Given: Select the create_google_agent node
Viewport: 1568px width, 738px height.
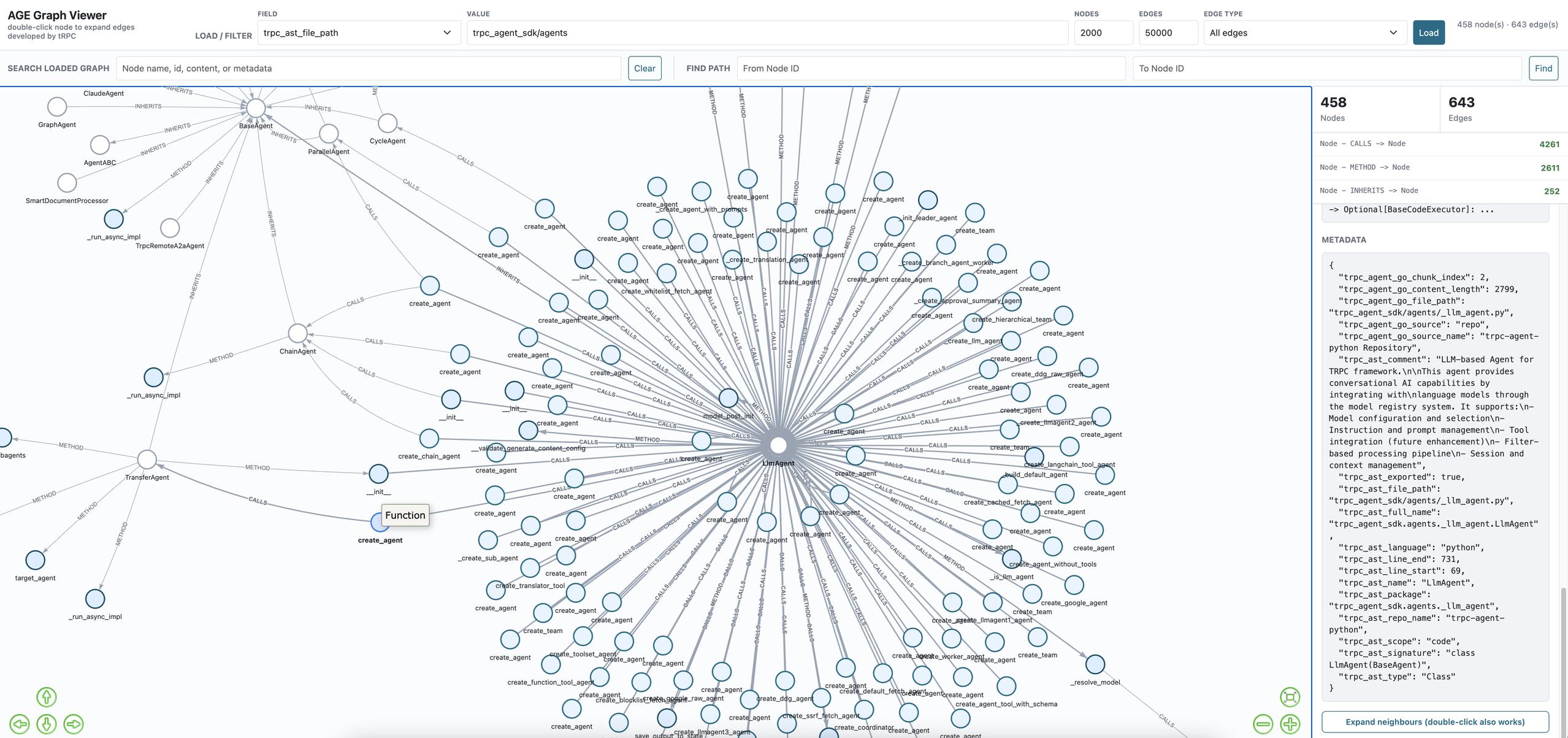Looking at the screenshot, I should 1074,585.
